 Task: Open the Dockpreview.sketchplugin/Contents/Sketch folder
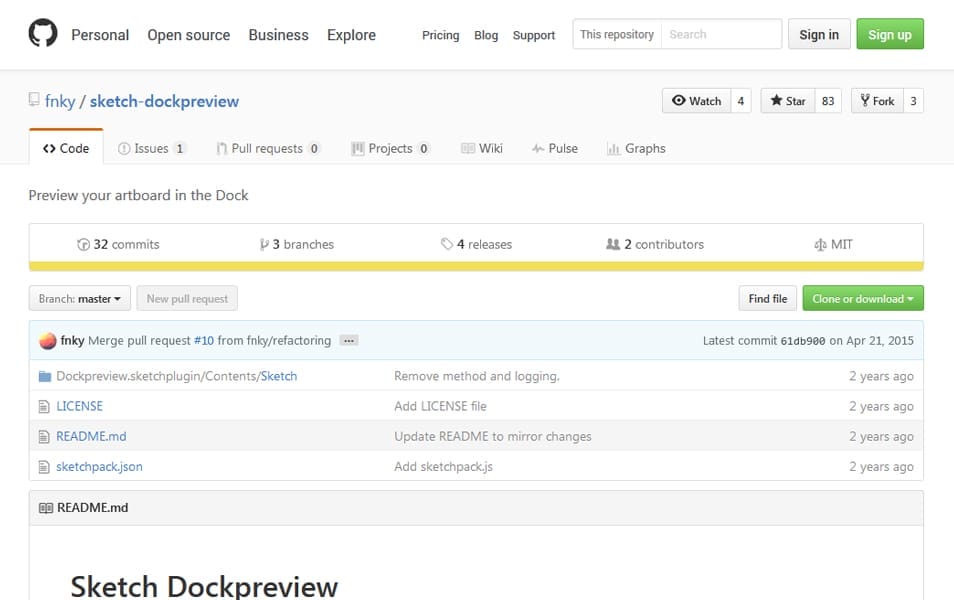point(177,377)
